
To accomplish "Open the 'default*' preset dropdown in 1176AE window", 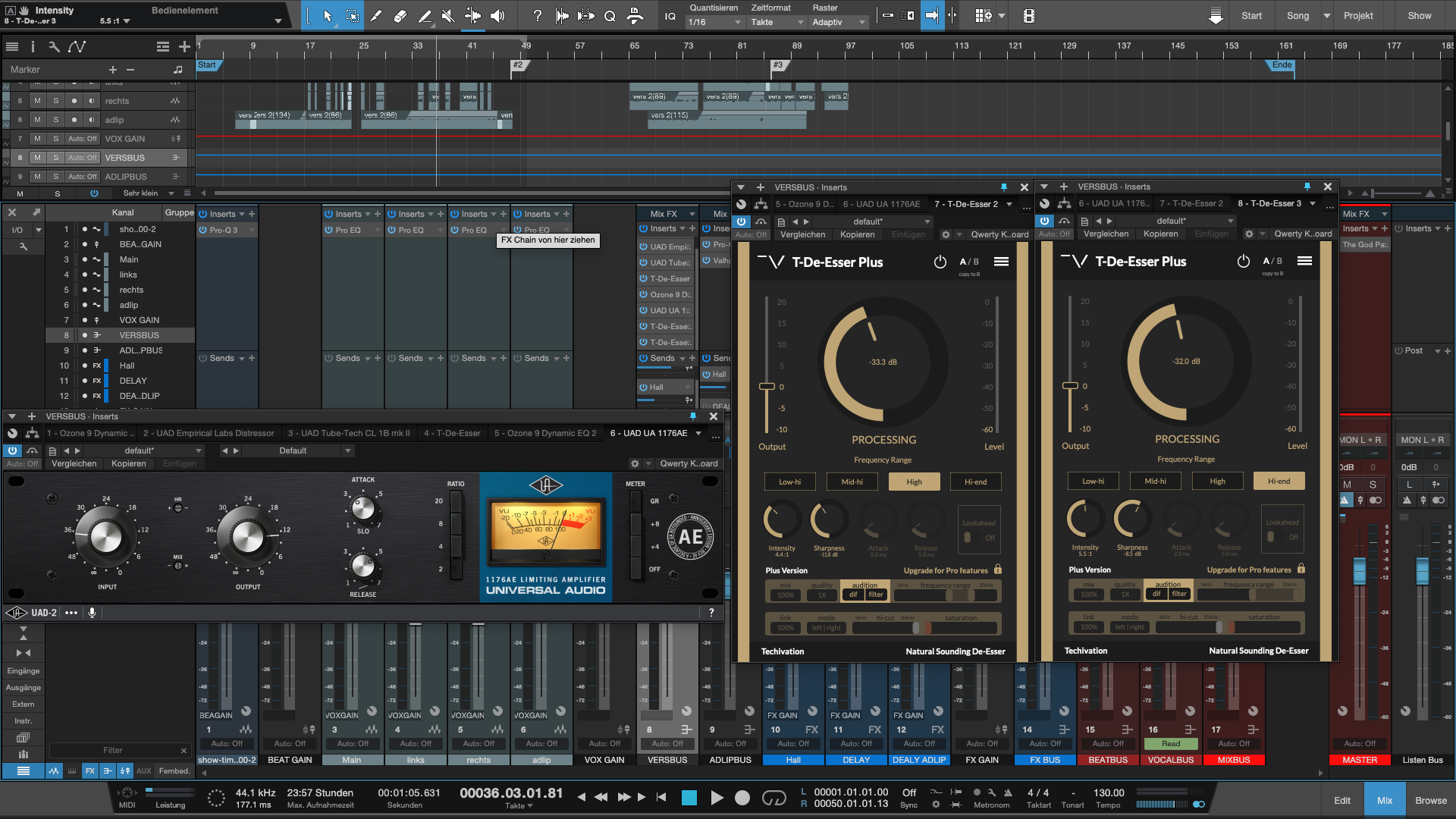I will pyautogui.click(x=144, y=450).
